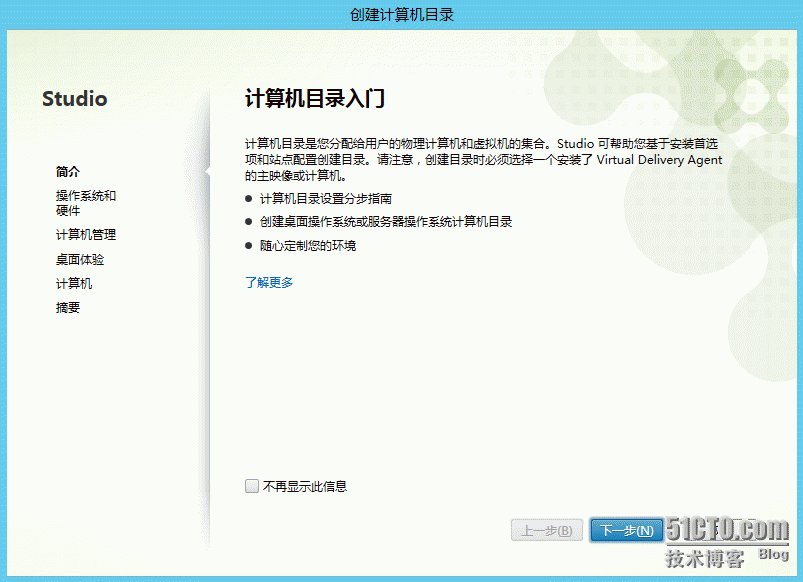803x582 pixels.
Task: Click the 计算机目录设置分步指南 bullet text
Action: click(x=326, y=198)
